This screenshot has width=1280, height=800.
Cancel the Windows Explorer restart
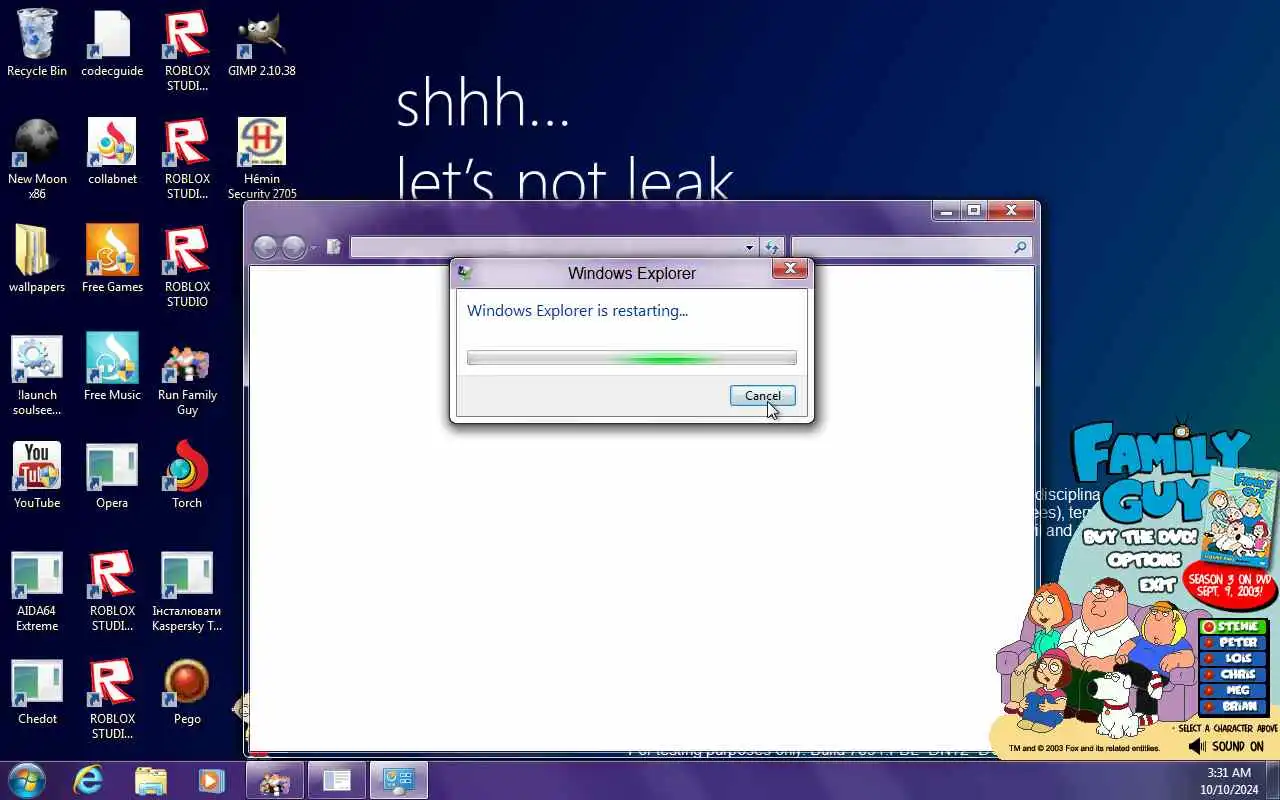[x=762, y=395]
